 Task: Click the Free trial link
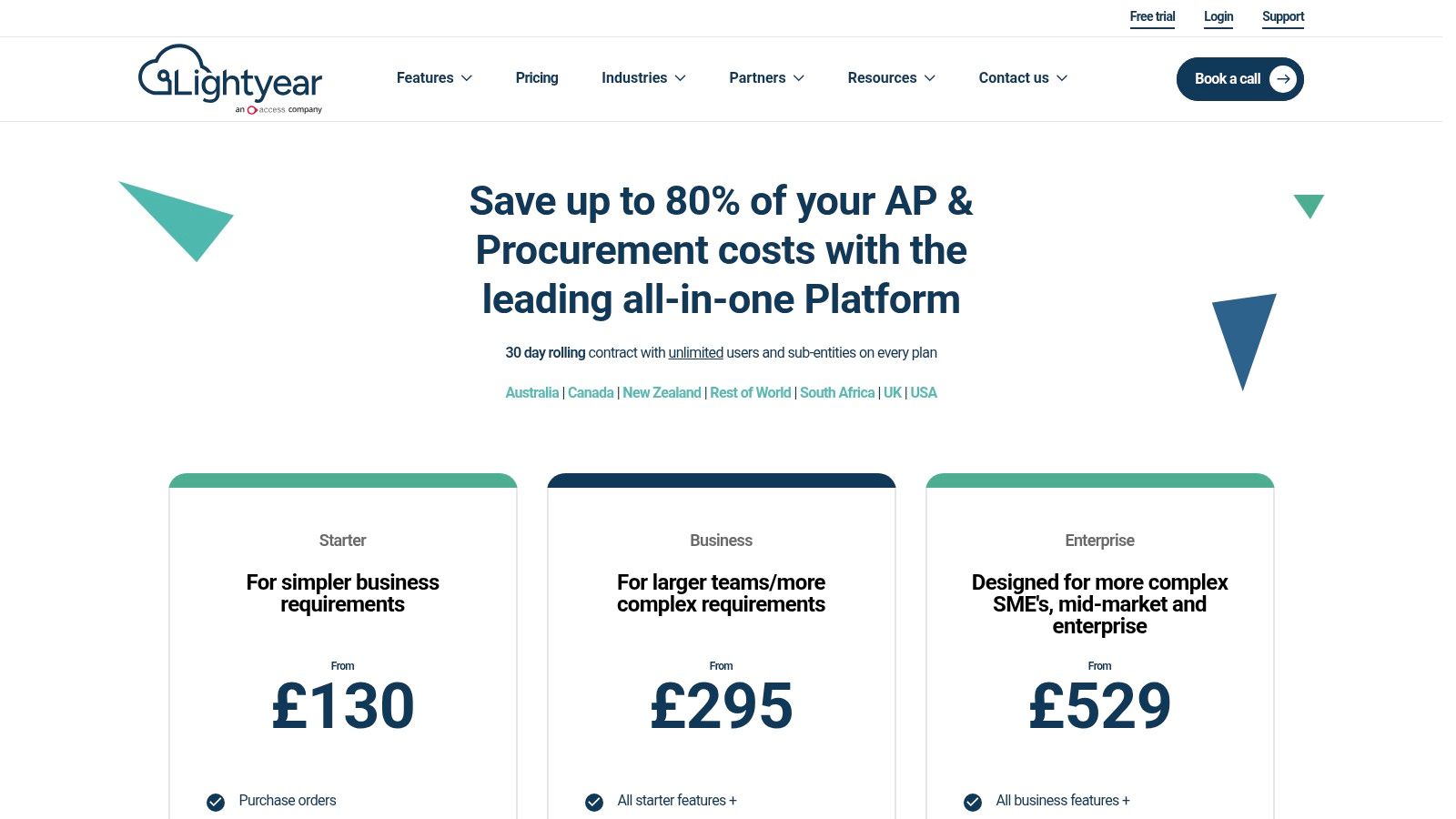(x=1152, y=16)
